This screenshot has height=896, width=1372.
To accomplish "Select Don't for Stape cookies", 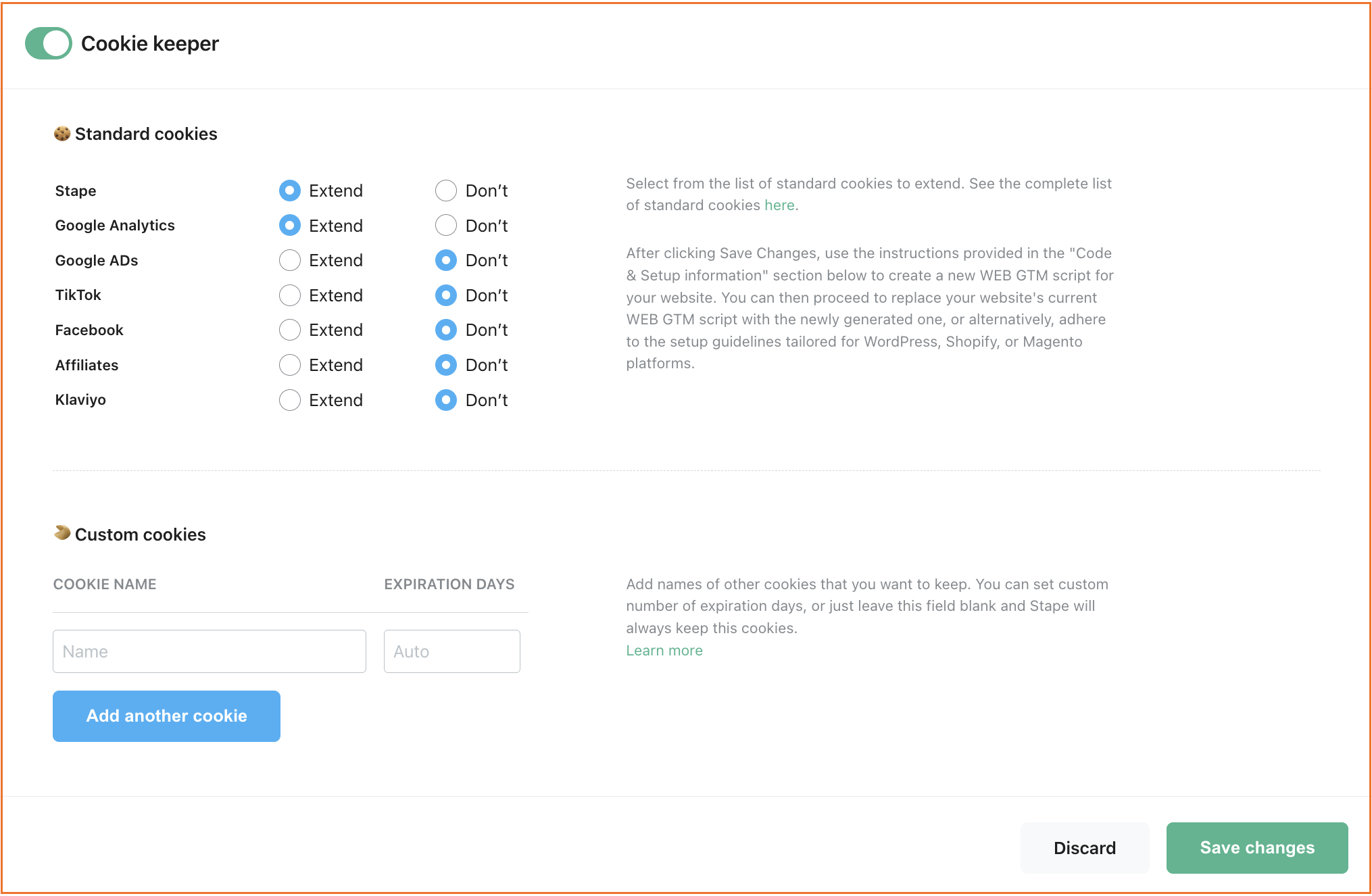I will tap(446, 191).
